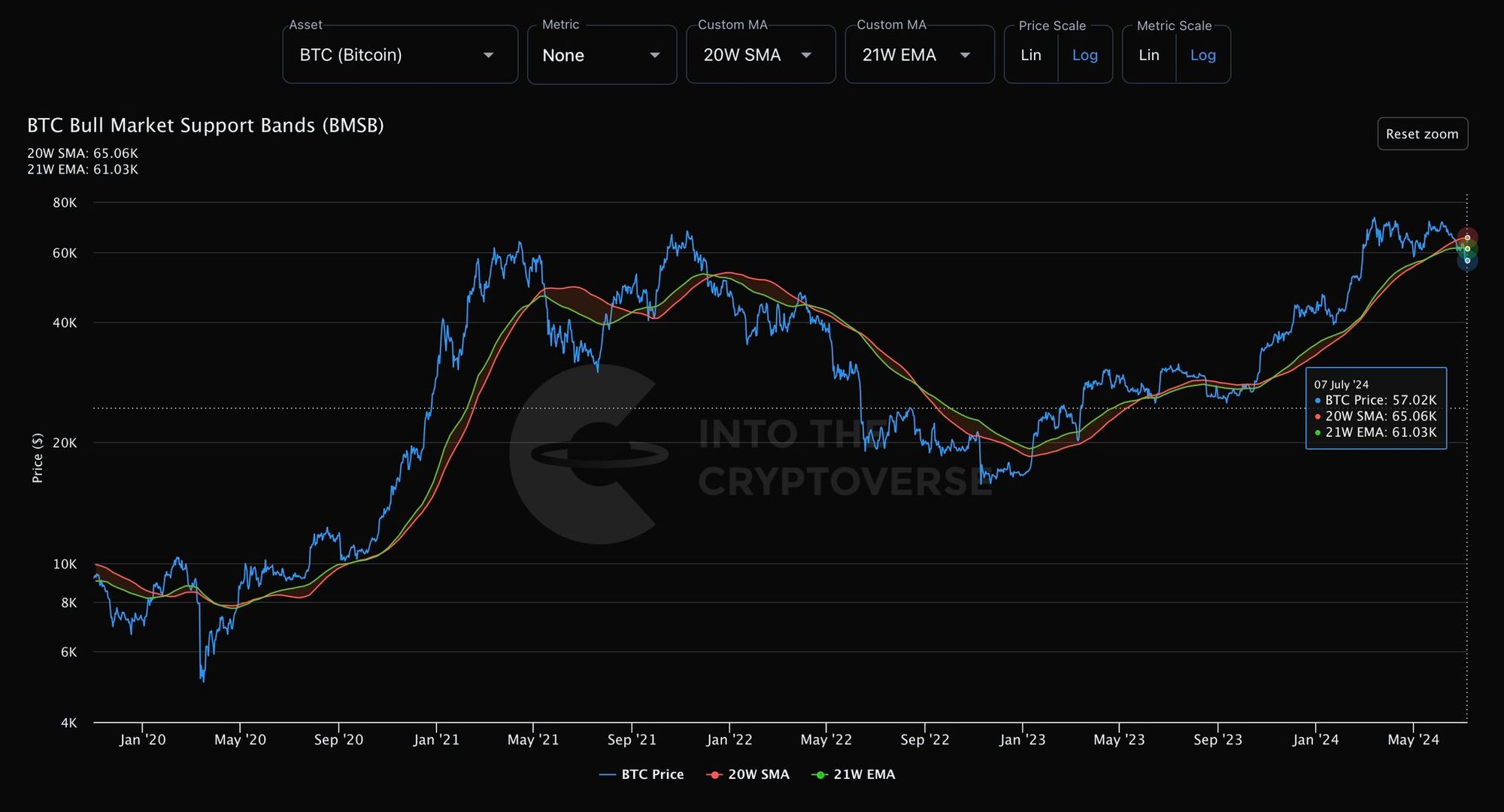
Task: Click the 'Jan '21' x-axis label
Action: tap(436, 740)
